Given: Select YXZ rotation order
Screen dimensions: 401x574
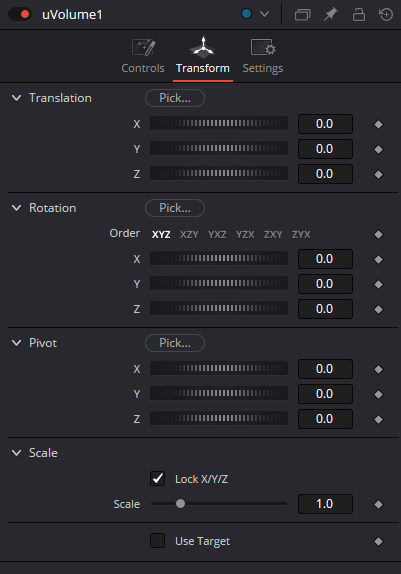Looking at the screenshot, I should click(217, 234).
